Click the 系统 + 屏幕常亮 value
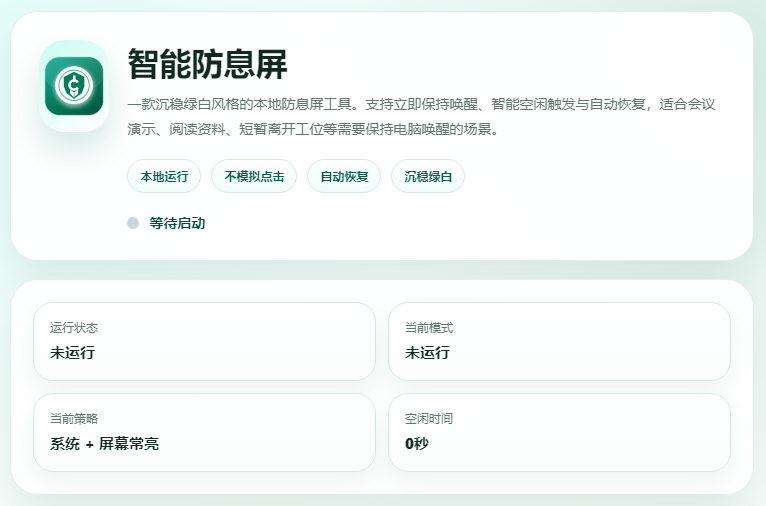 [105, 444]
